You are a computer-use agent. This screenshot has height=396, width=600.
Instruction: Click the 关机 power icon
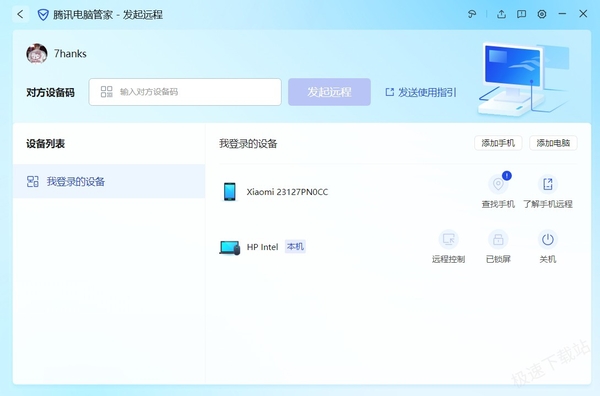[548, 240]
